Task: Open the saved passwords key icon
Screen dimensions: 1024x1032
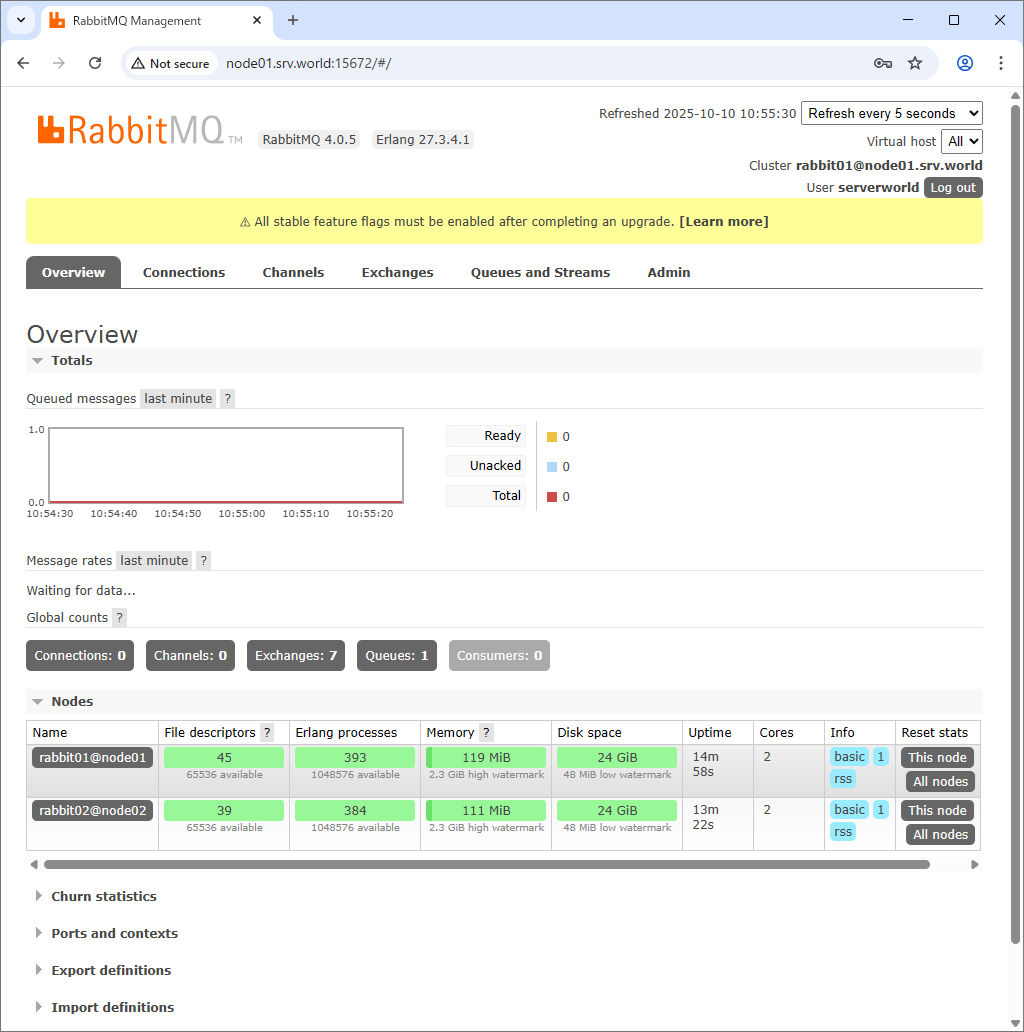Action: coord(882,63)
